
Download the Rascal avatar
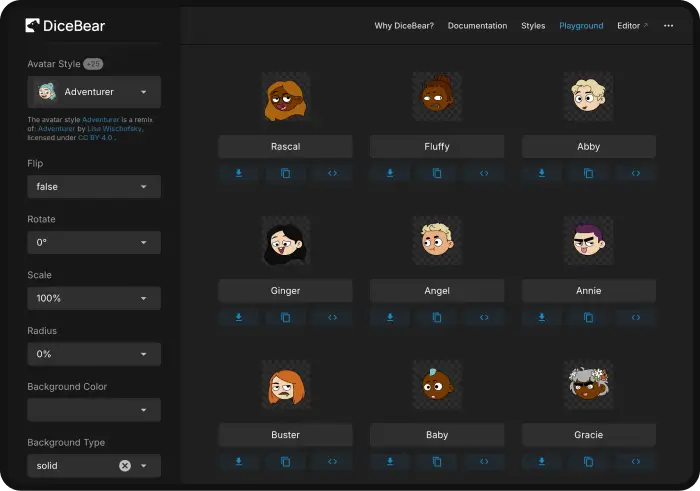coord(239,173)
